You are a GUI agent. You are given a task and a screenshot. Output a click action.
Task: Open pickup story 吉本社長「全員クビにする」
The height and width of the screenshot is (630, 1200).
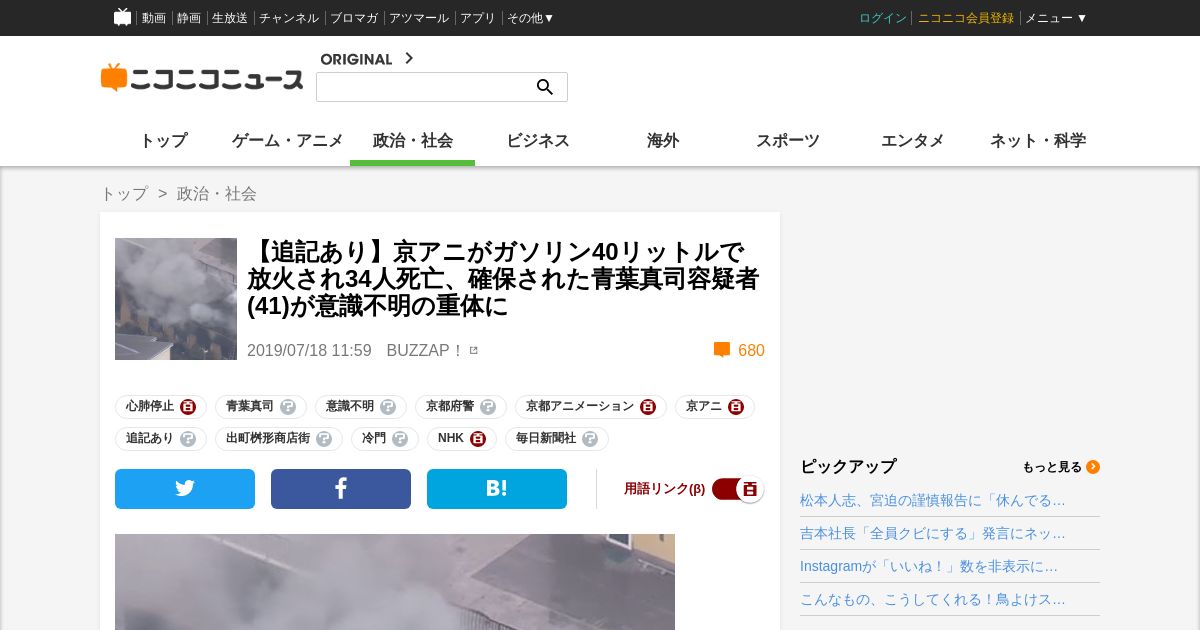click(933, 533)
